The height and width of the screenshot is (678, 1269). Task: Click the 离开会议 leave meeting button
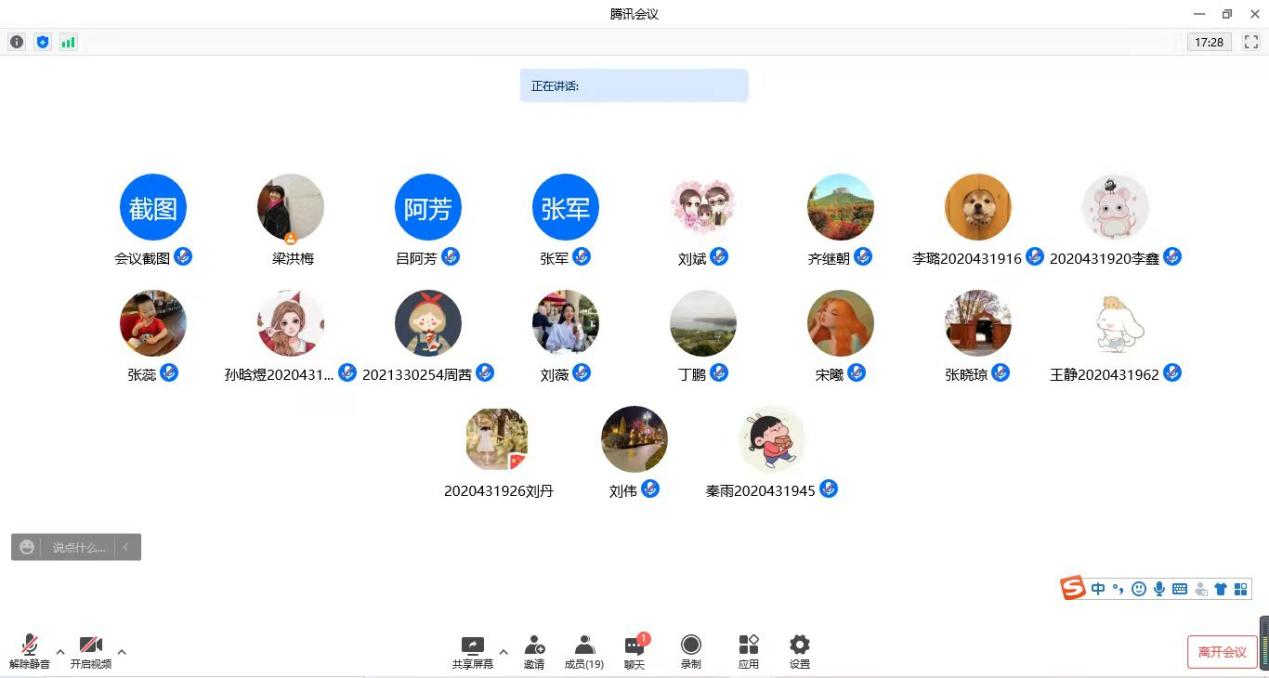(x=1222, y=652)
